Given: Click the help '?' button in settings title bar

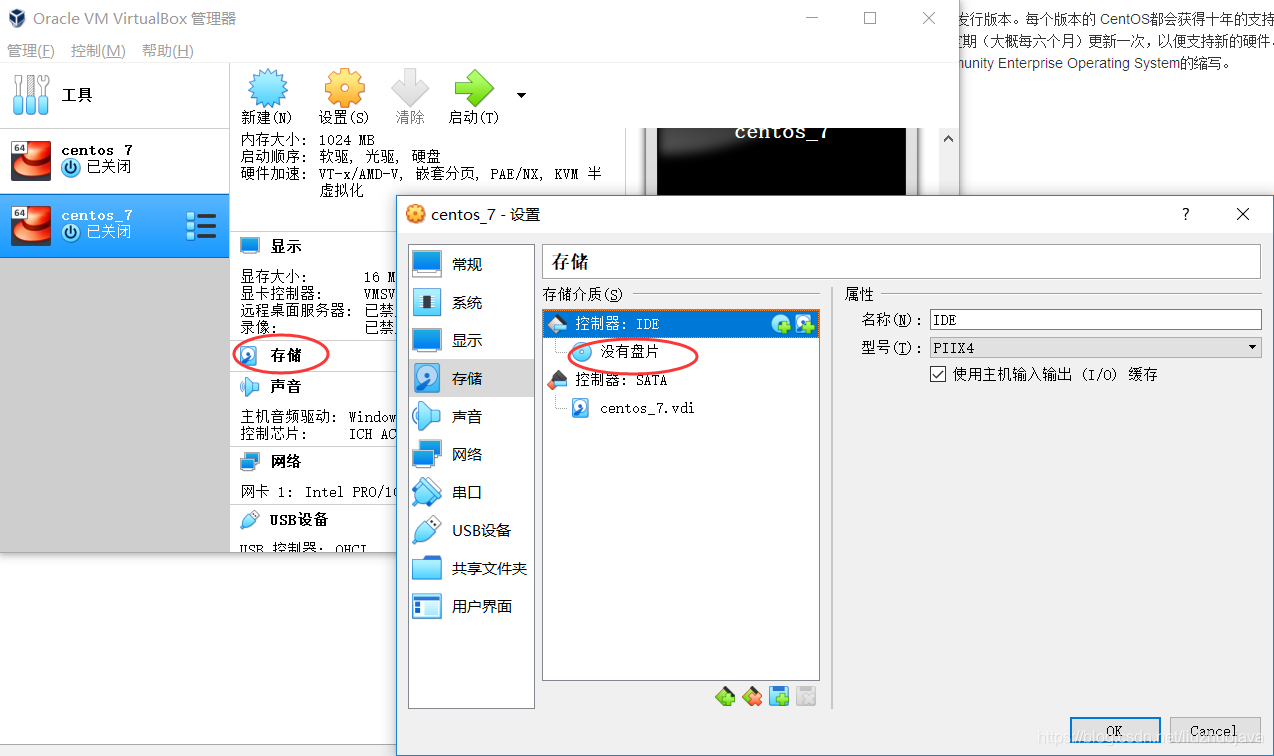Looking at the screenshot, I should pyautogui.click(x=1186, y=214).
